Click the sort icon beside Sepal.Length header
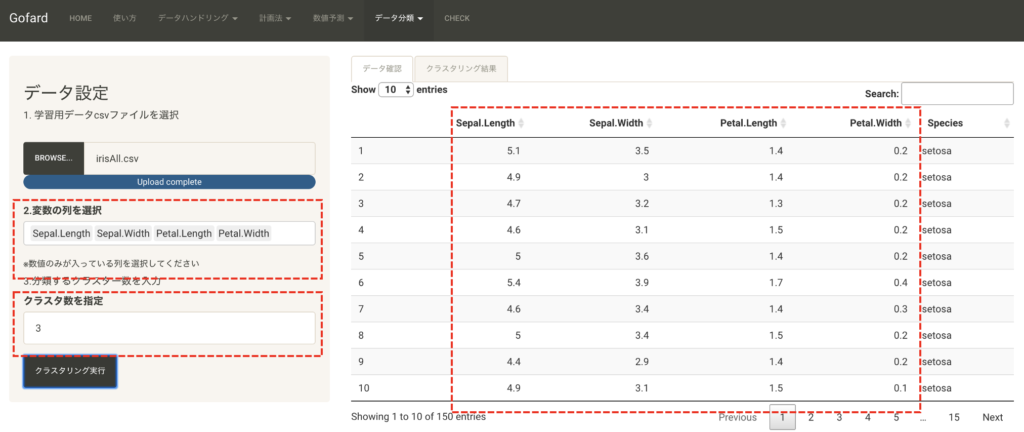The width and height of the screenshot is (1024, 432). (x=521, y=123)
